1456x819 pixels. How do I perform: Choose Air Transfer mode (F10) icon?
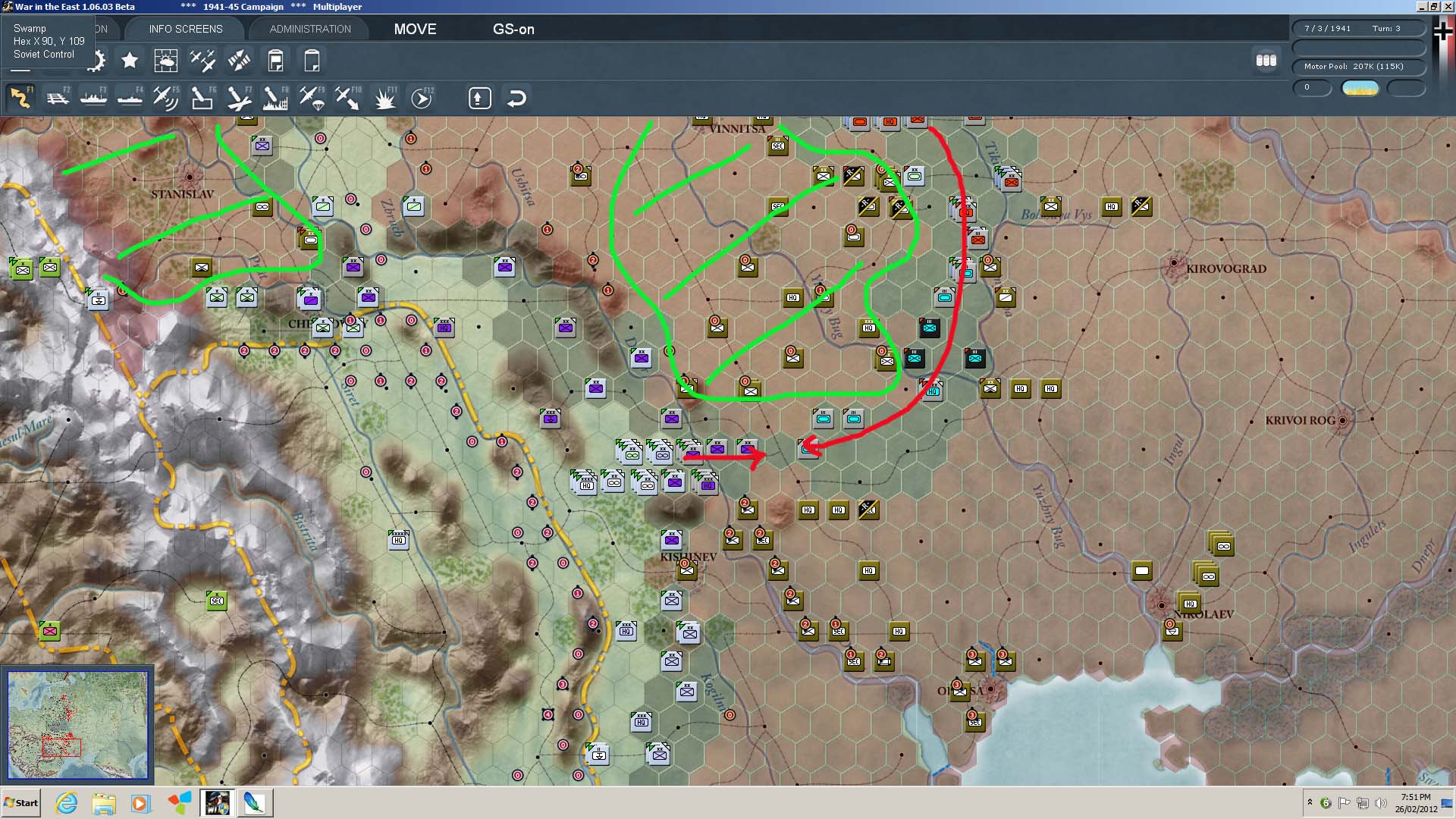point(348,98)
